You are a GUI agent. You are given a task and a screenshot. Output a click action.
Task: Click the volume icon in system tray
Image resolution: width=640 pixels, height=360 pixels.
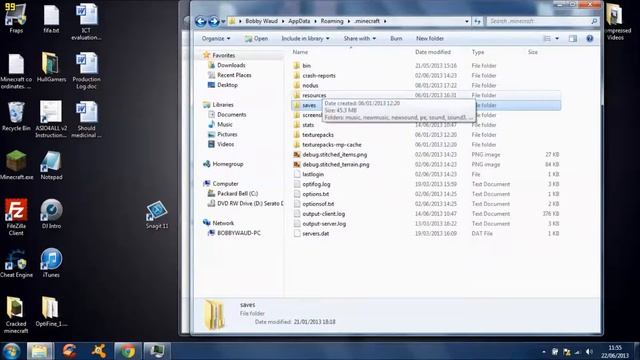588,351
